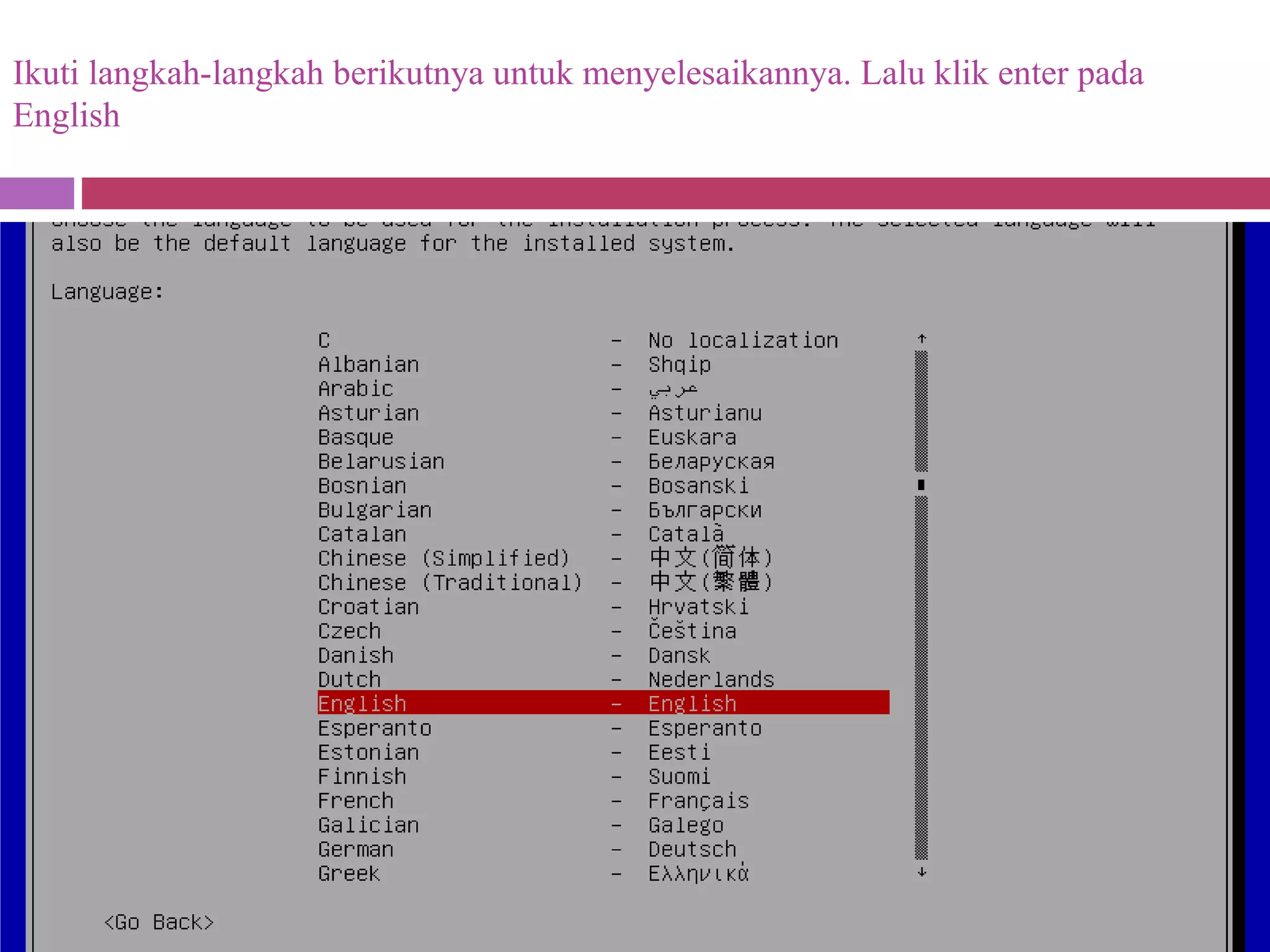This screenshot has height=952, width=1270.
Task: Select Arabic language row
Action: tap(603, 389)
